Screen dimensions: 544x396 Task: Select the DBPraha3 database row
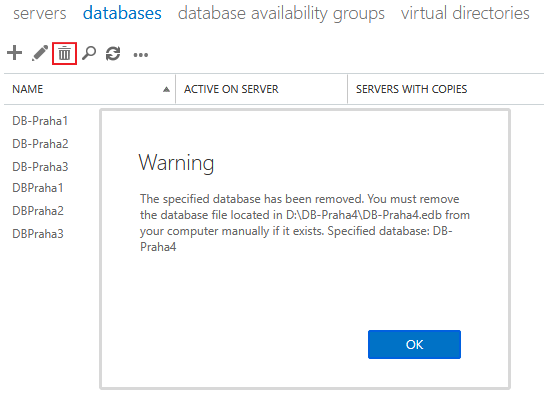[x=38, y=234]
